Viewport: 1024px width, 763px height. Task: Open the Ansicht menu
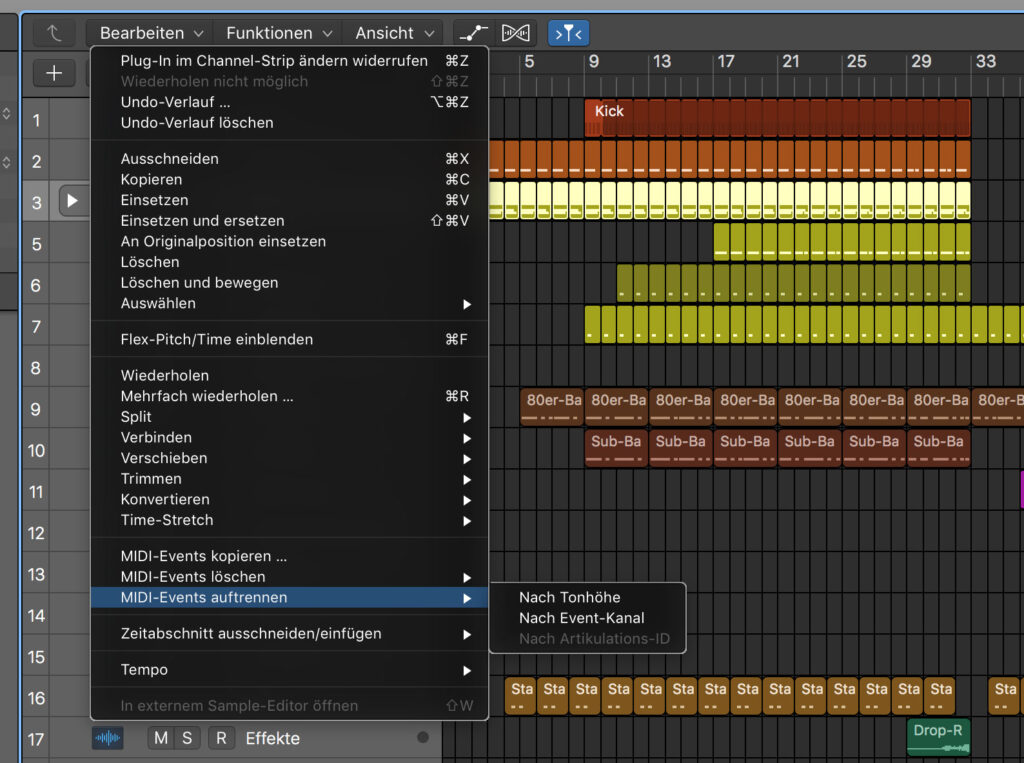pos(394,33)
